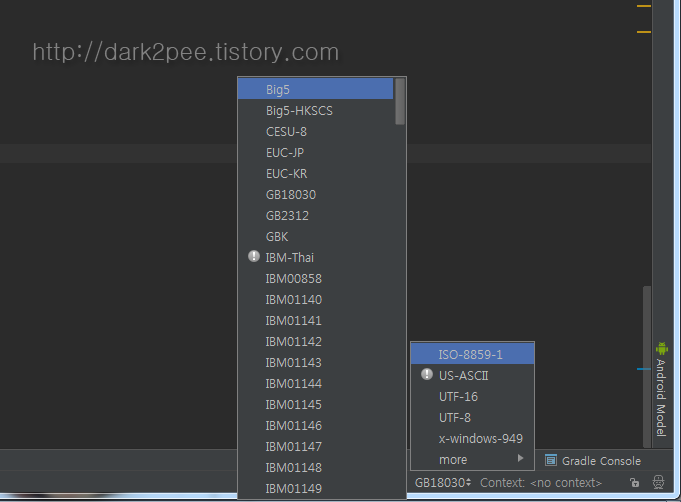Viewport: 681px width, 502px height.
Task: Choose GB18030 in the encoding list
Action: (x=315, y=194)
